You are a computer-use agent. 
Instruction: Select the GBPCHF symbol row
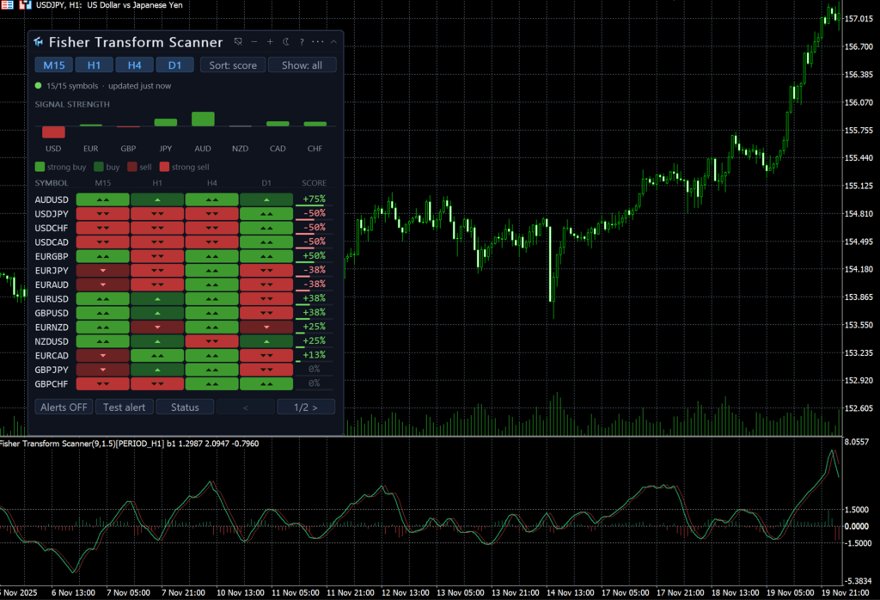pos(184,384)
